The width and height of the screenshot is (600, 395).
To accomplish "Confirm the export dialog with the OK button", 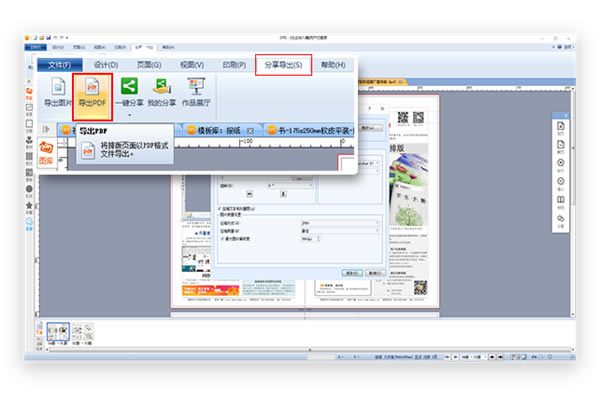I will click(x=352, y=273).
